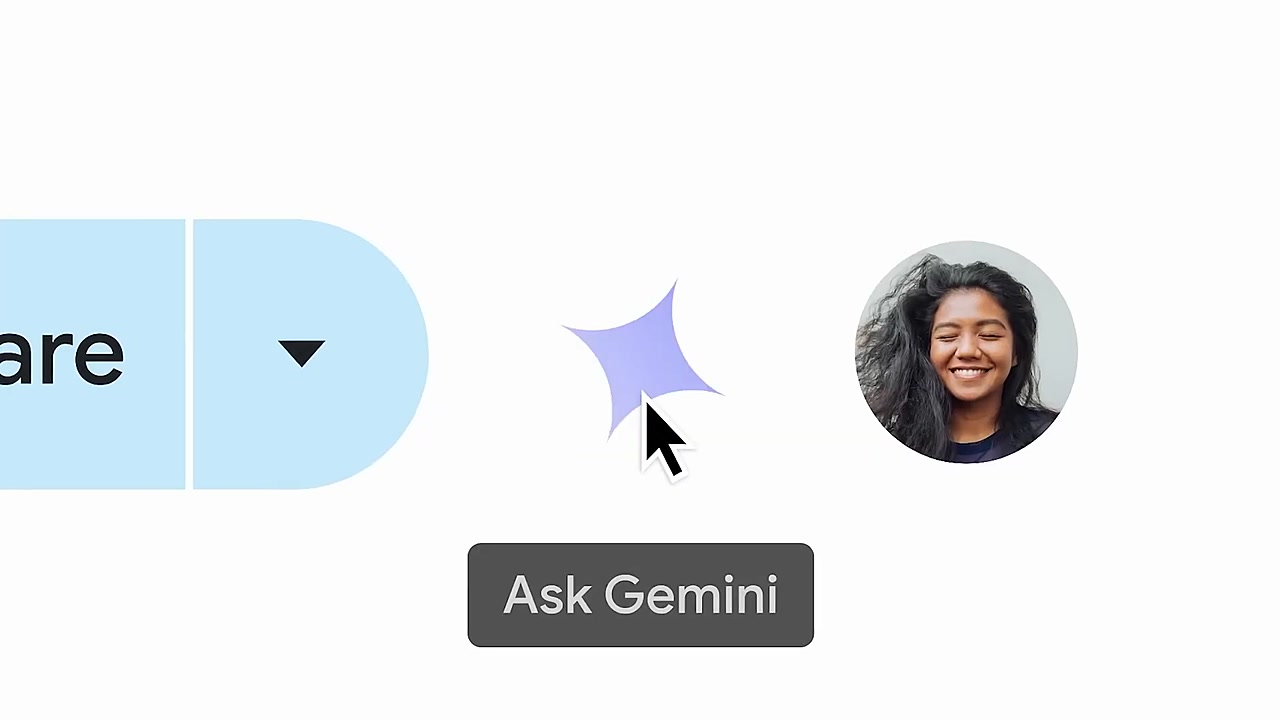Click the account avatar beside the Gemini icon
Screen dimensions: 1280x720
966,352
